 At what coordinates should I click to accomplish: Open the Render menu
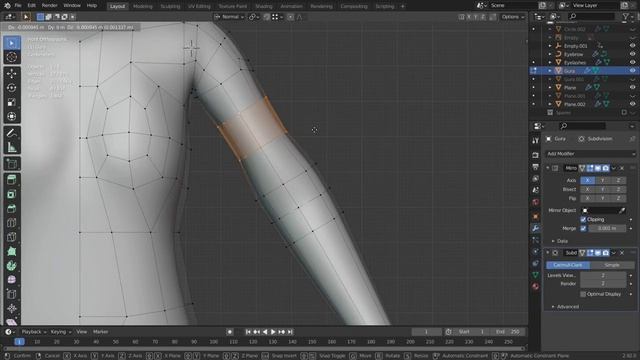pyautogui.click(x=49, y=6)
